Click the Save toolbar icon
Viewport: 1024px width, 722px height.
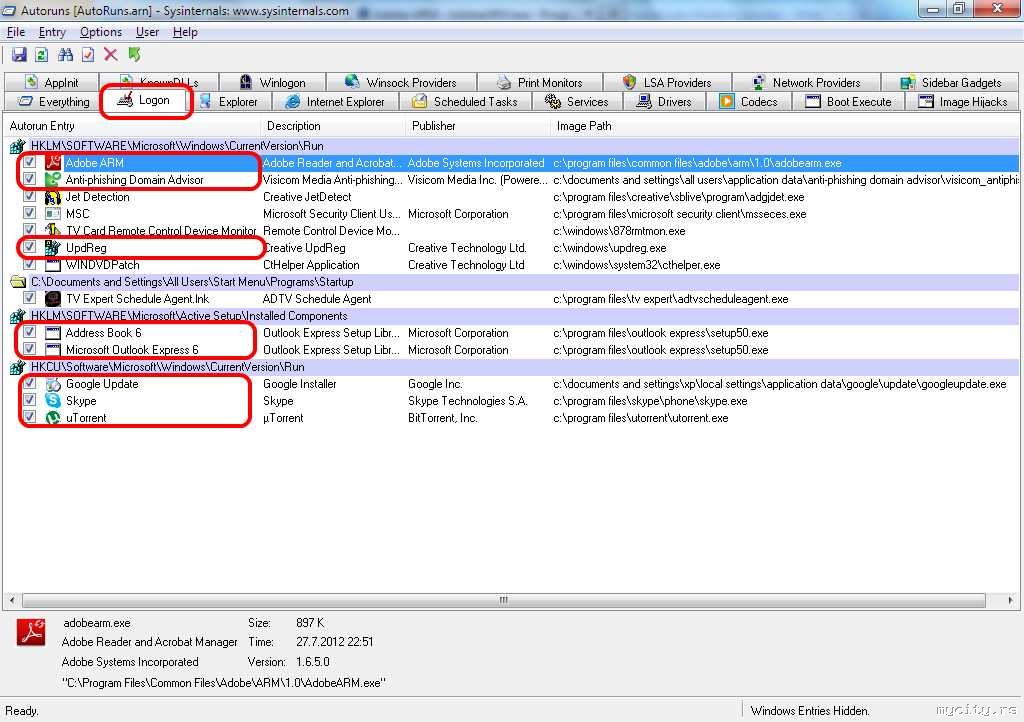tap(19, 55)
